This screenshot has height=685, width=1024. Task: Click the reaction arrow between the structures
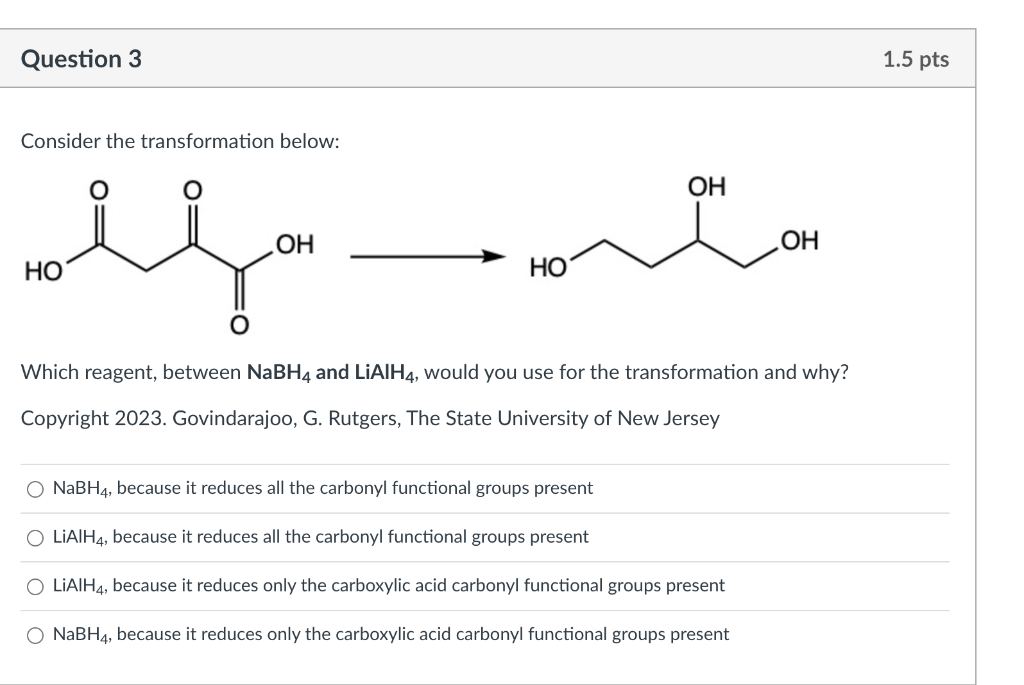coord(427,257)
